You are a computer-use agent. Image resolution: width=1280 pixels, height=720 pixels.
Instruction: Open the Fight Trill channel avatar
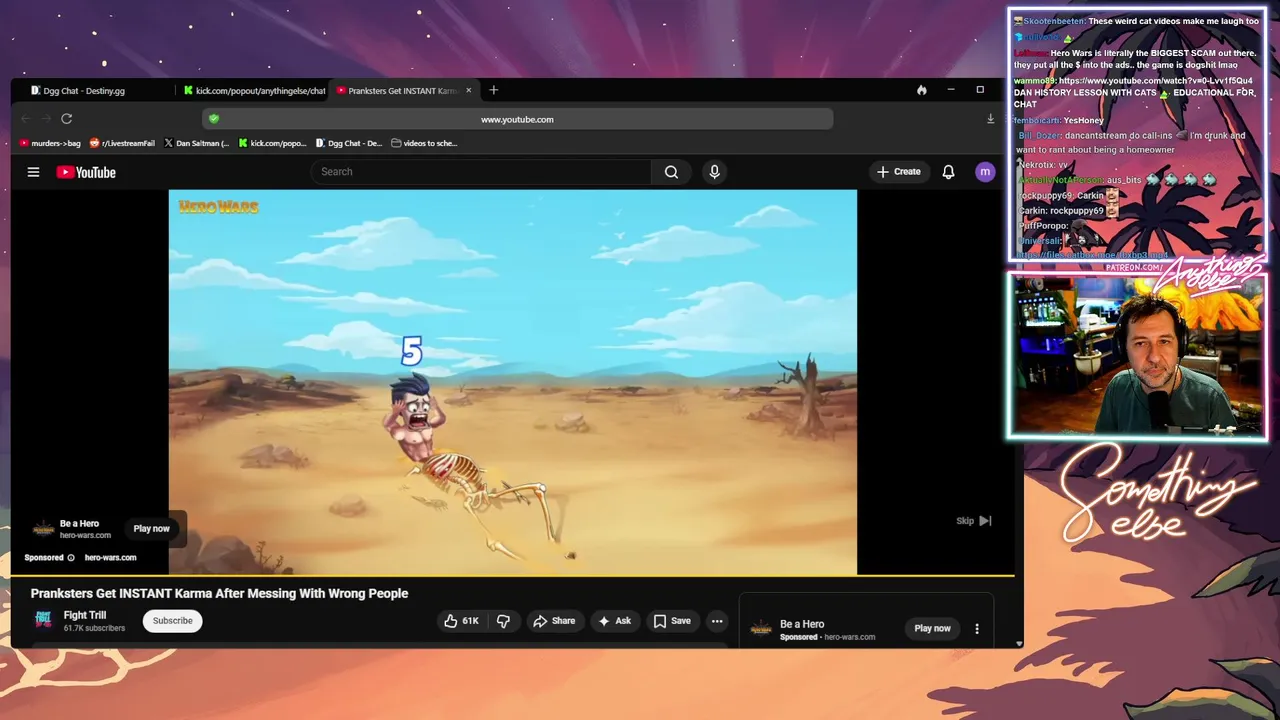43,620
